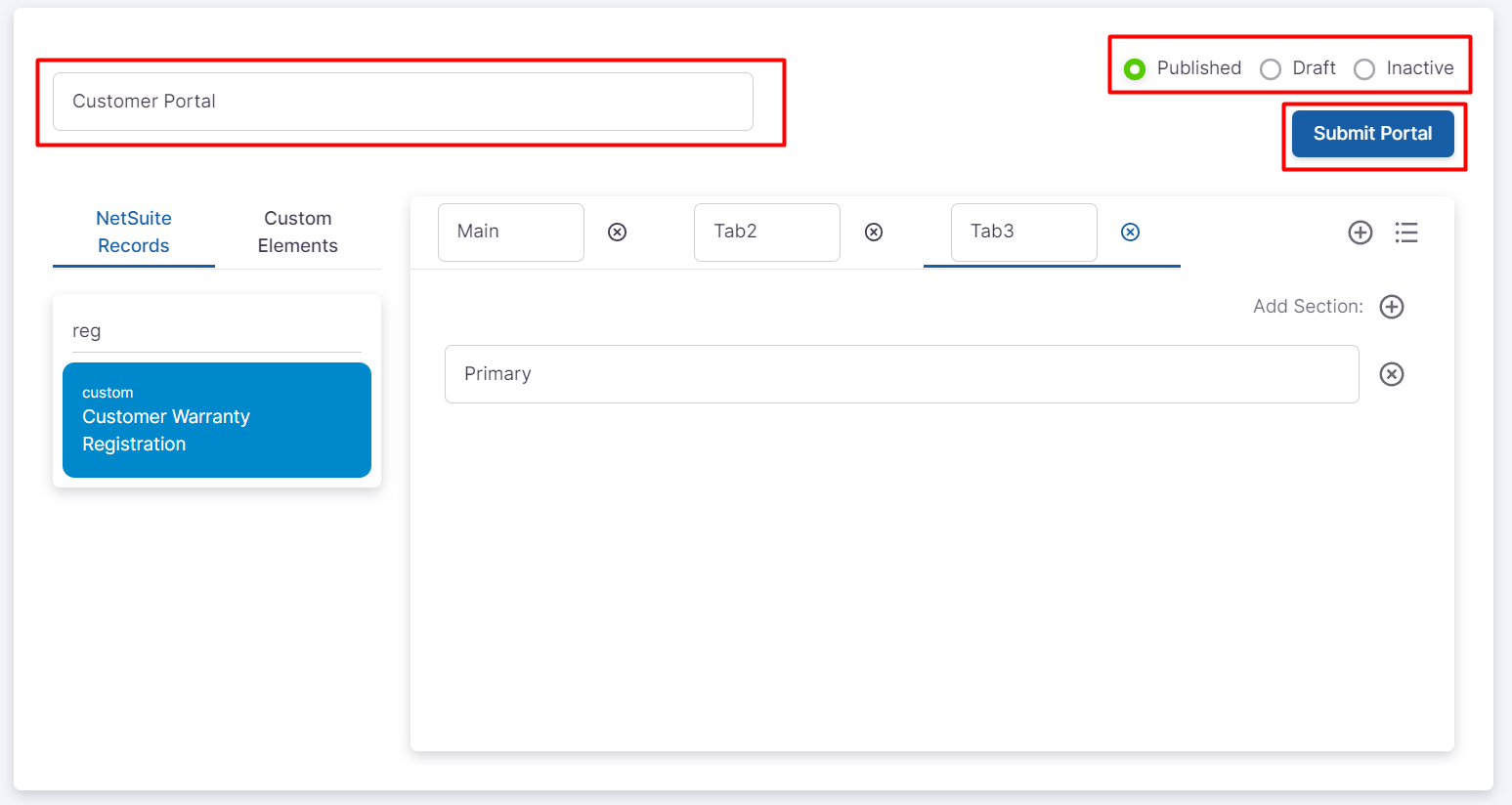This screenshot has width=1512, height=805.
Task: Select the Published radio button
Action: [x=1135, y=68]
